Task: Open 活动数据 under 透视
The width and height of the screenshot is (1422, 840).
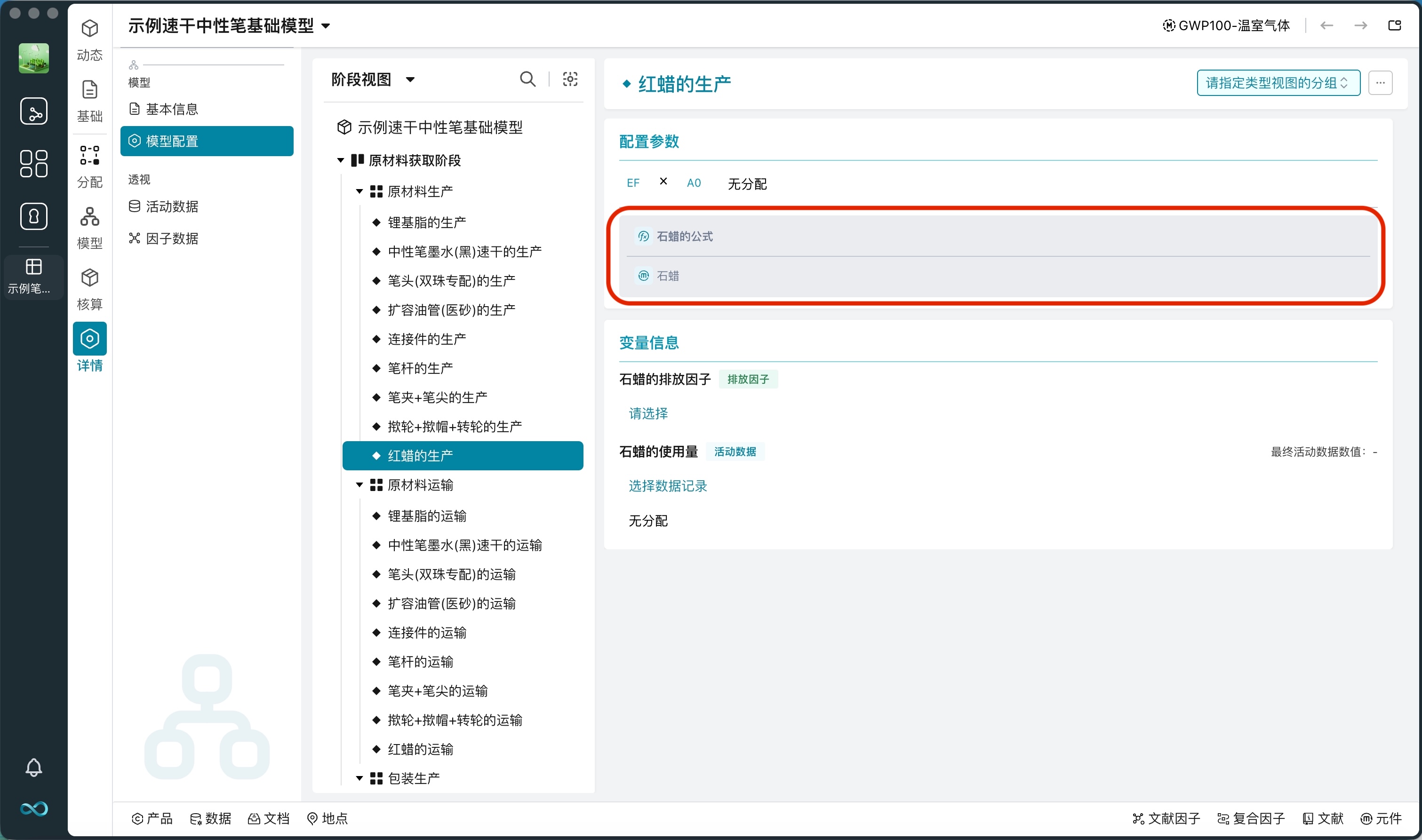Action: pyautogui.click(x=172, y=206)
